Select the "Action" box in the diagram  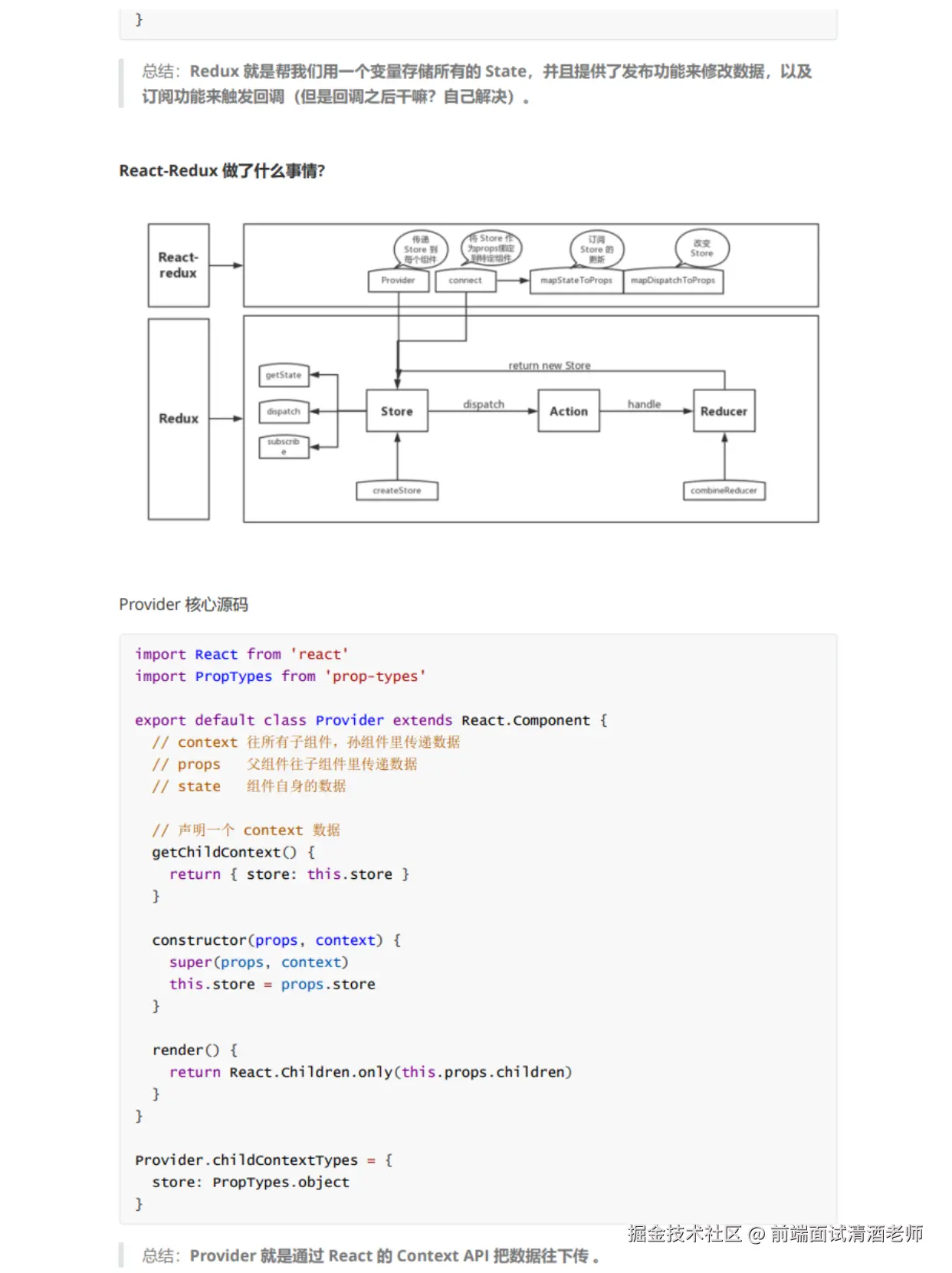coord(569,411)
